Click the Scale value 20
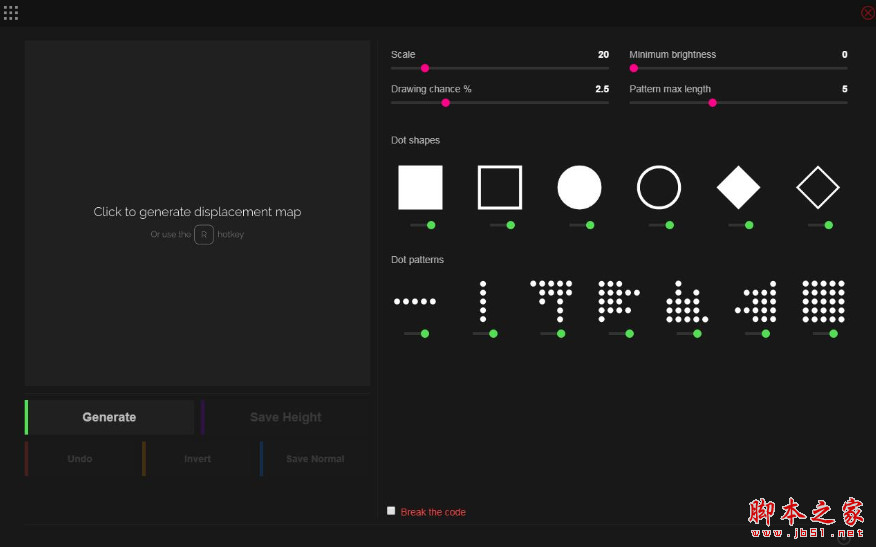Viewport: 876px width, 547px height. [603, 54]
